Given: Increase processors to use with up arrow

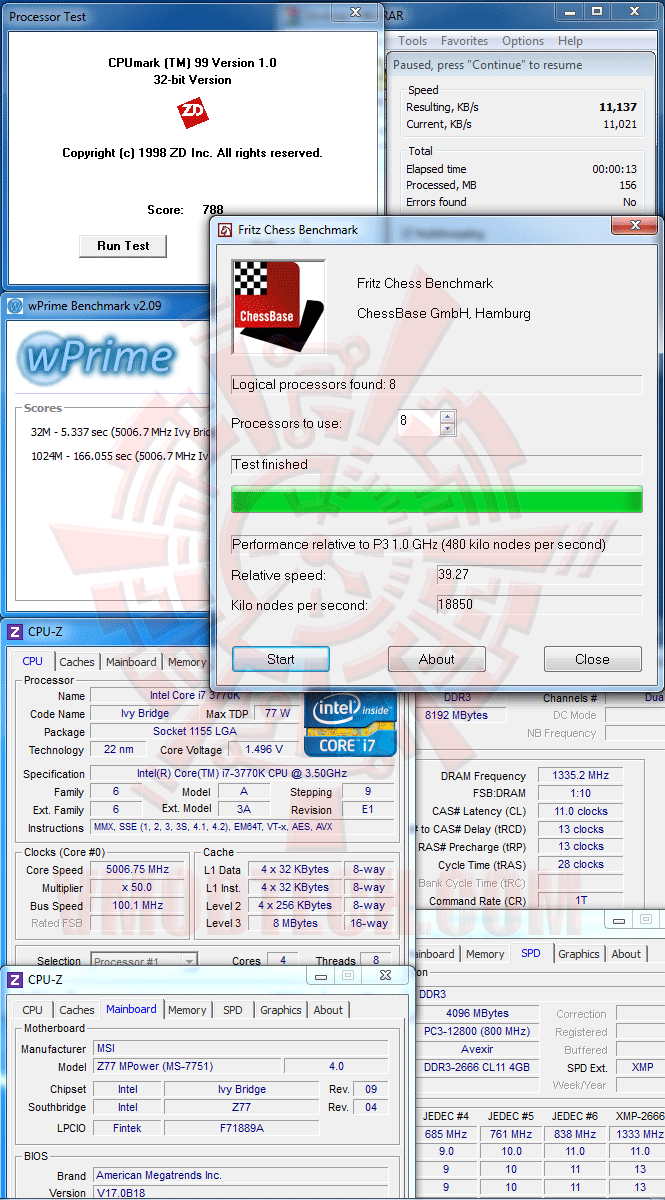Looking at the screenshot, I should pyautogui.click(x=447, y=416).
